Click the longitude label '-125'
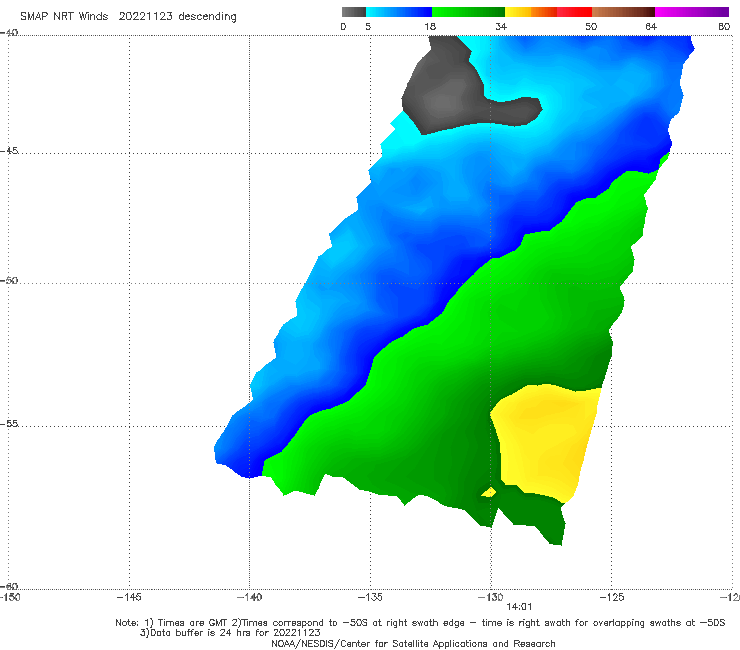The image size is (740, 650). pos(612,597)
